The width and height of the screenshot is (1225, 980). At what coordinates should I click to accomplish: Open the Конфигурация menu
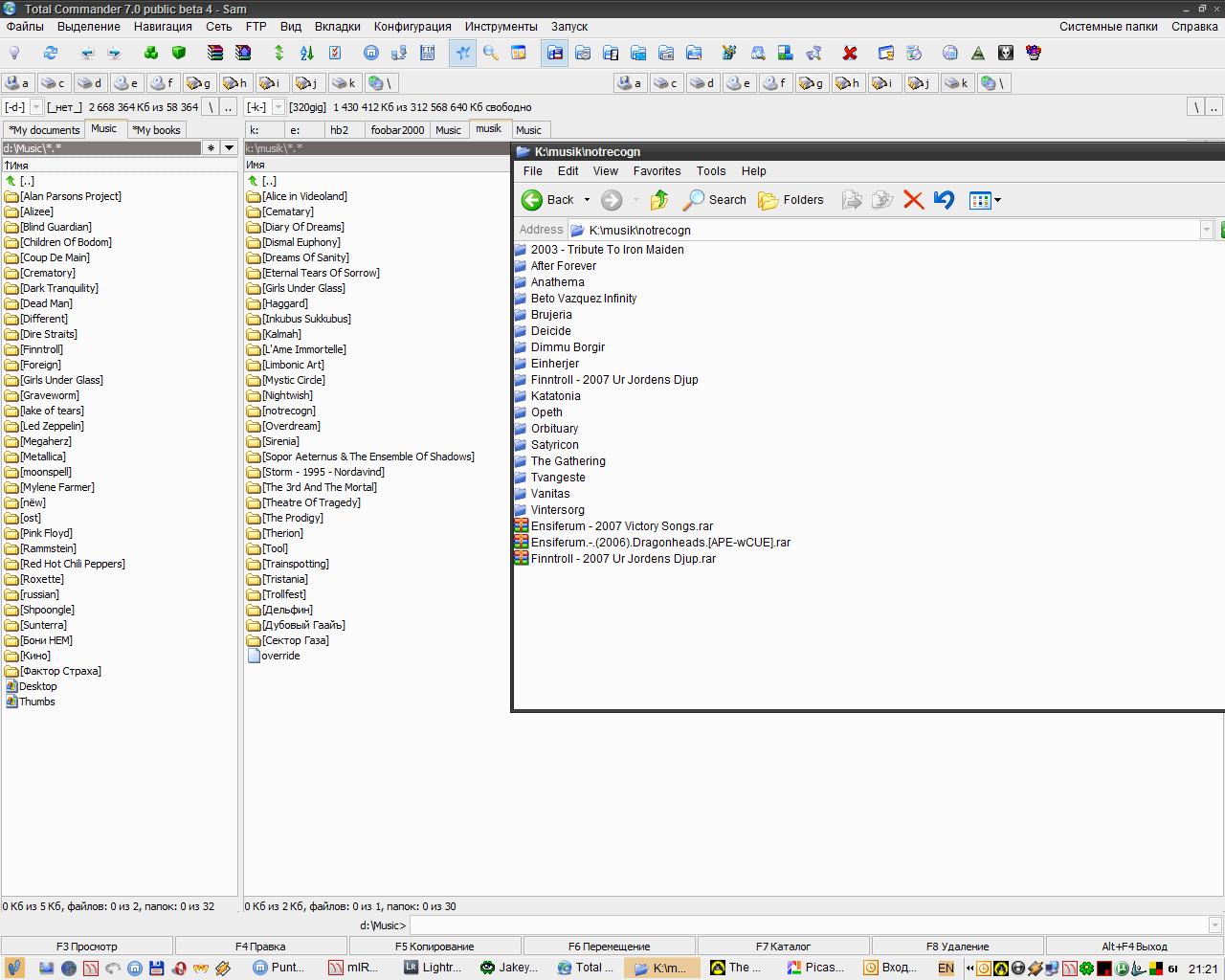click(412, 27)
